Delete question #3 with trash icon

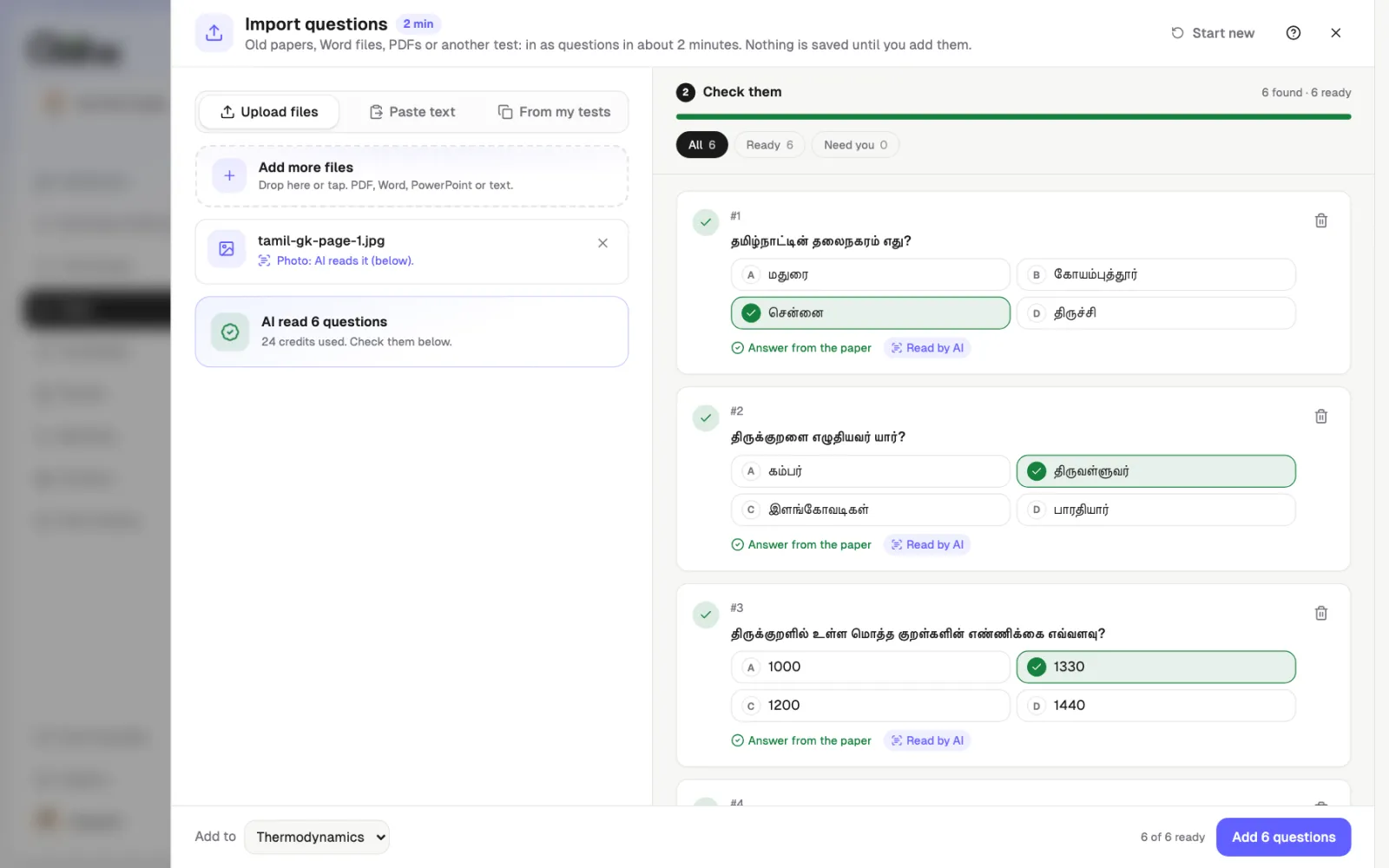point(1320,613)
